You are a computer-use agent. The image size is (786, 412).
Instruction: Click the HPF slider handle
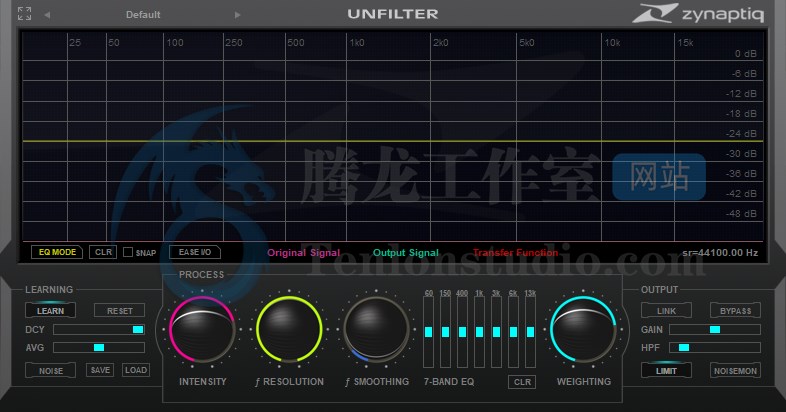coord(684,347)
